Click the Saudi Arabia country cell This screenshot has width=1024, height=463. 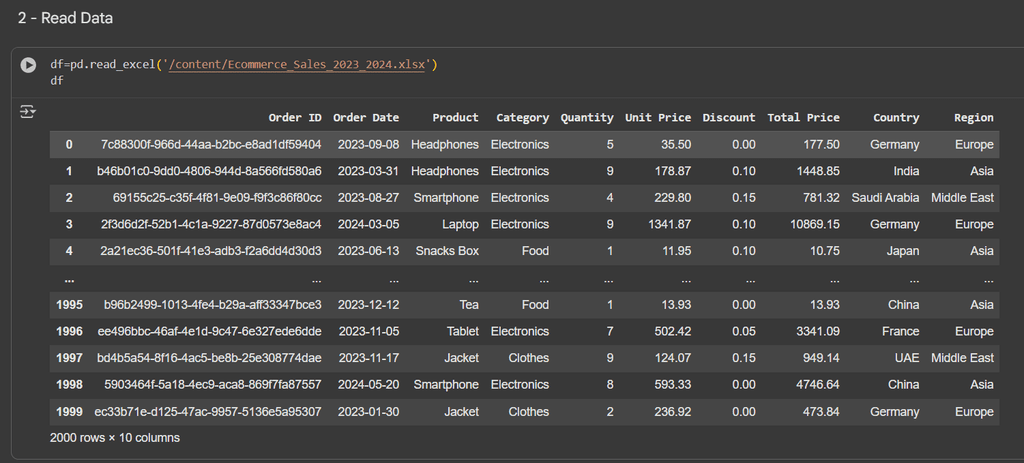(885, 198)
